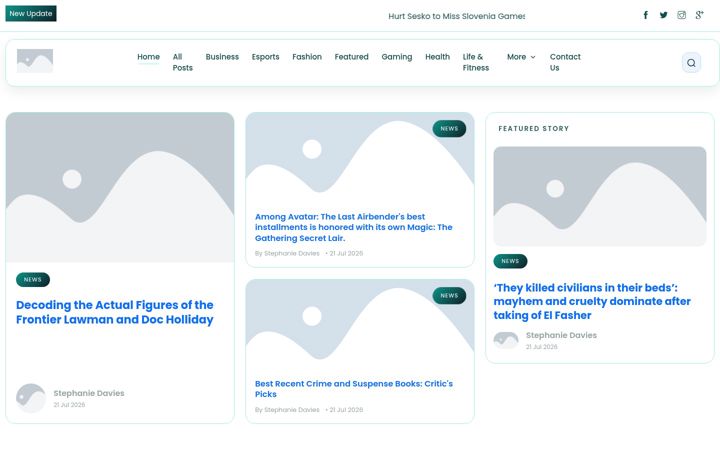Read the El Fasher featured headline
The width and height of the screenshot is (720, 450).
pos(592,301)
